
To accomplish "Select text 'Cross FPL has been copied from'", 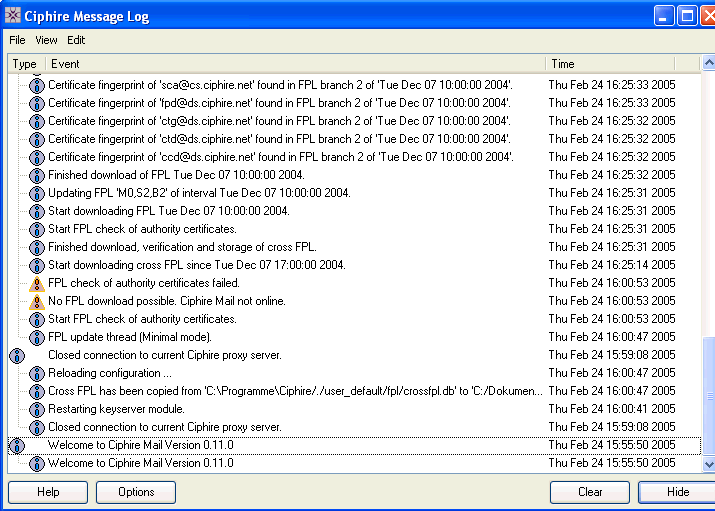I will (124, 391).
